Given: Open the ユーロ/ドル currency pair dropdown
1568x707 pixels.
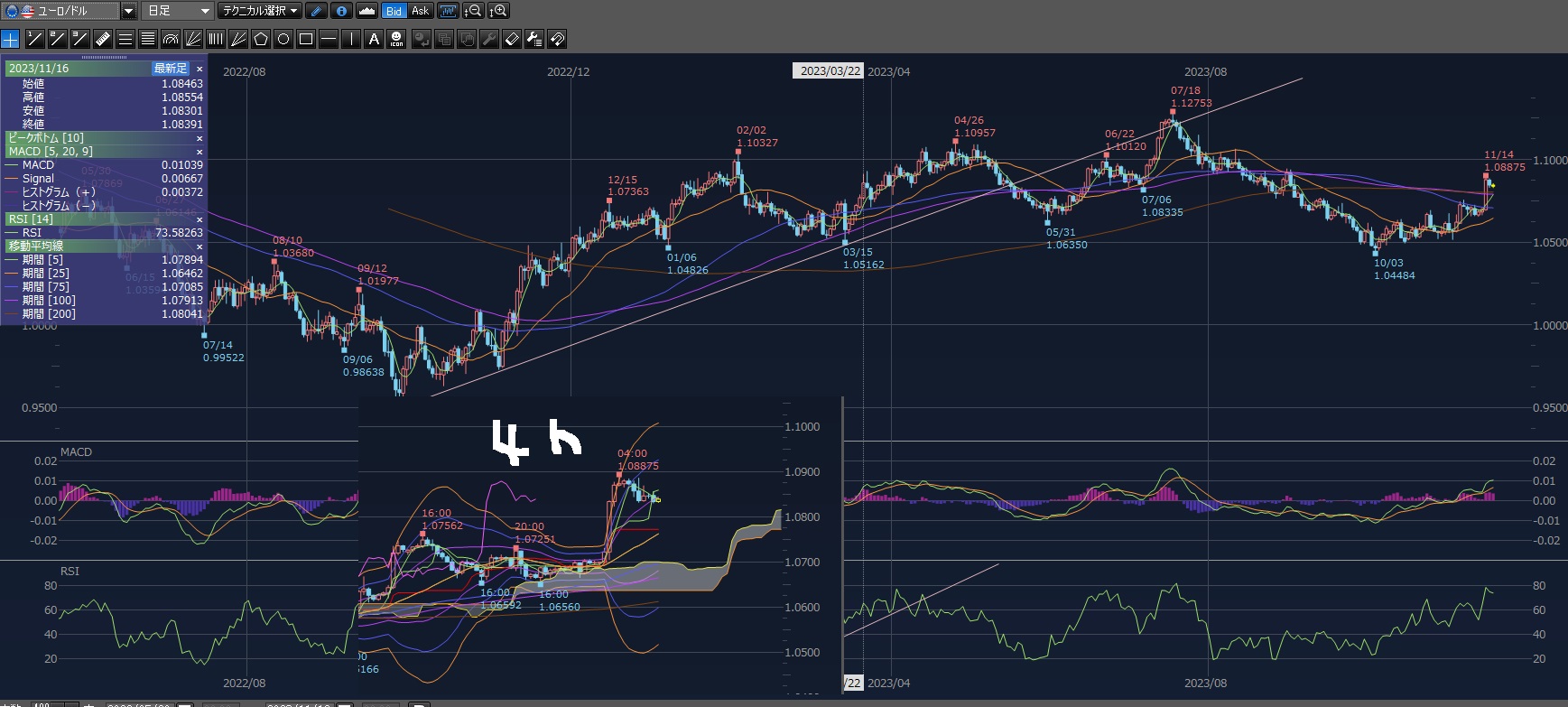Looking at the screenshot, I should 128,11.
